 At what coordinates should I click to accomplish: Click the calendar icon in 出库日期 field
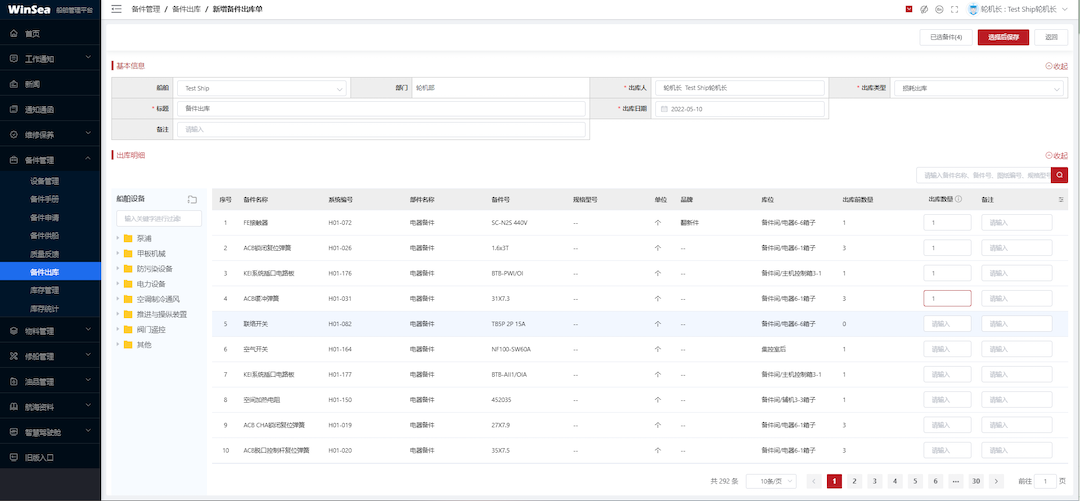(665, 109)
